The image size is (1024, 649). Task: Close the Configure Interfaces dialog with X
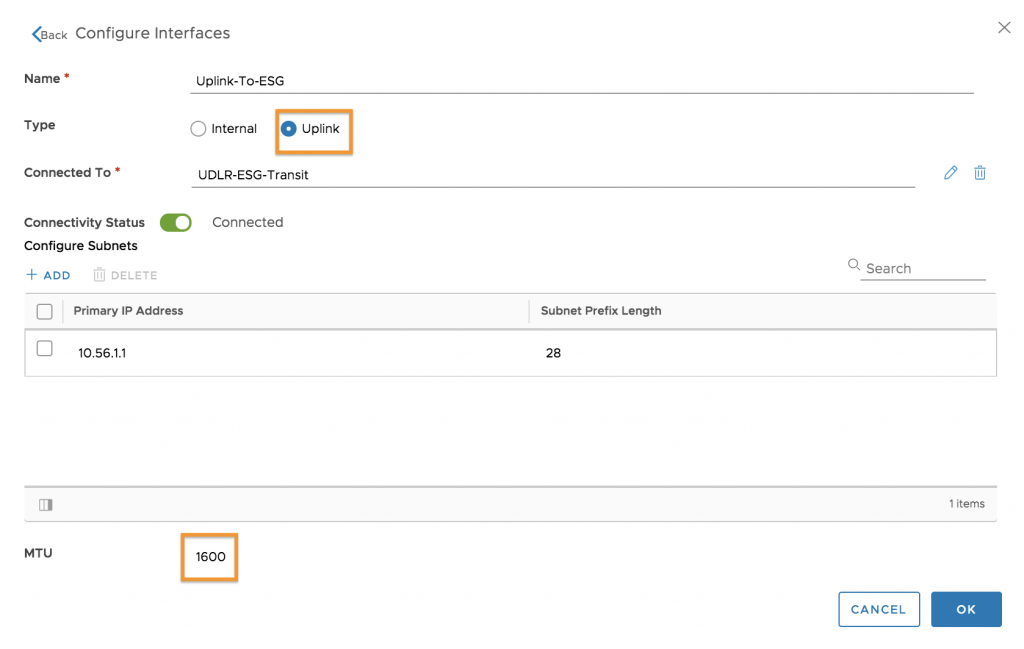coord(1004,27)
